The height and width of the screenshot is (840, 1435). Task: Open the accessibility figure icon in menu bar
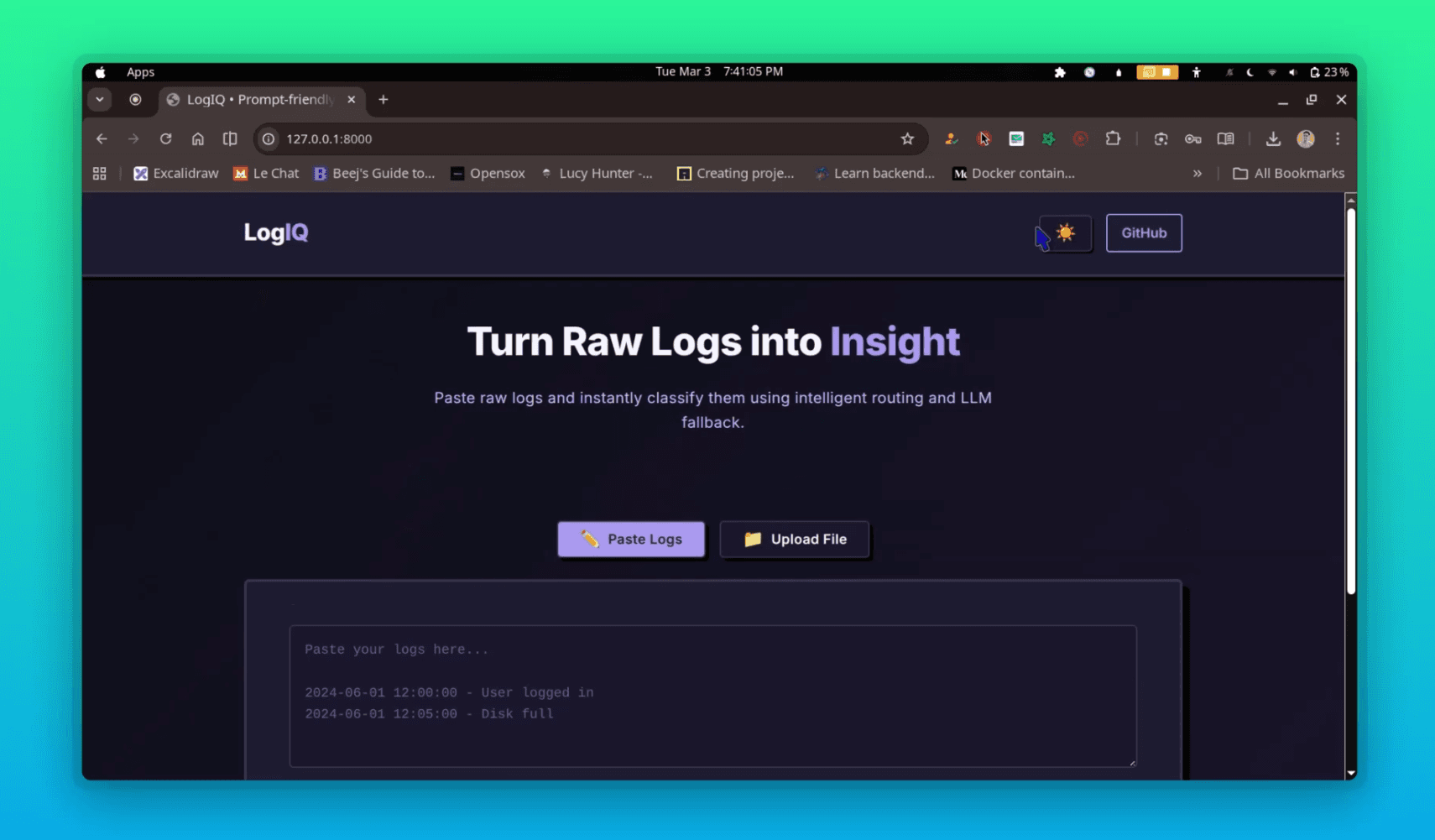[x=1197, y=72]
